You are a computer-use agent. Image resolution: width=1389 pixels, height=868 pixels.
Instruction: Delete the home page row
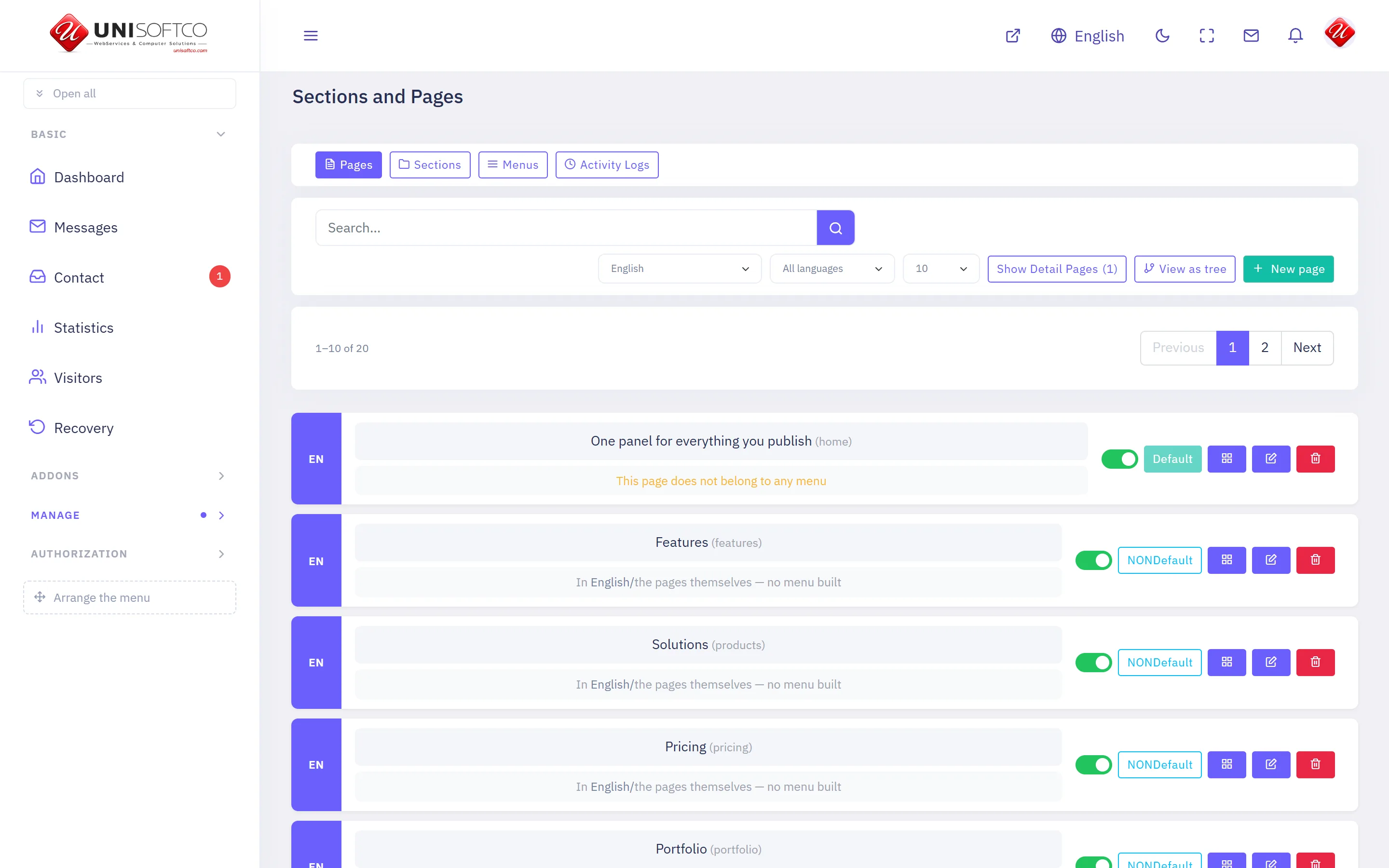coord(1316,459)
